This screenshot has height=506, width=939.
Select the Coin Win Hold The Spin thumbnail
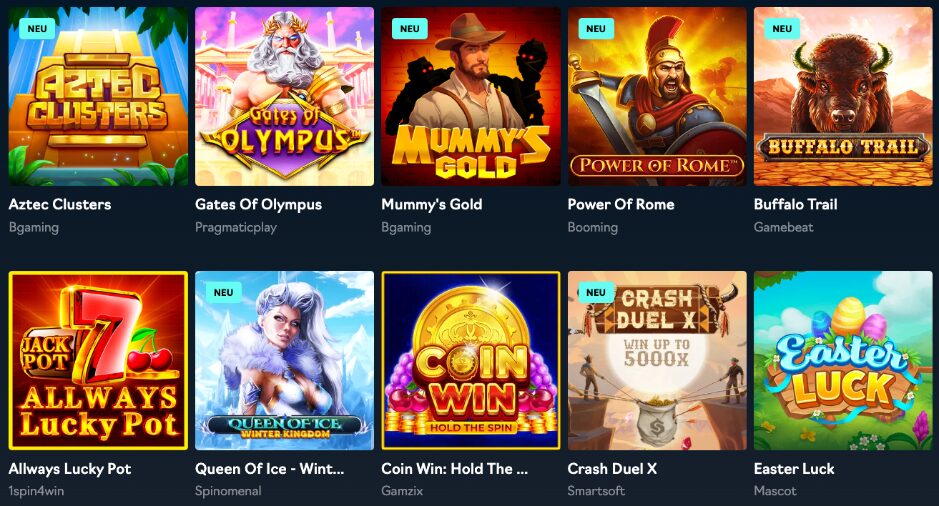471,360
